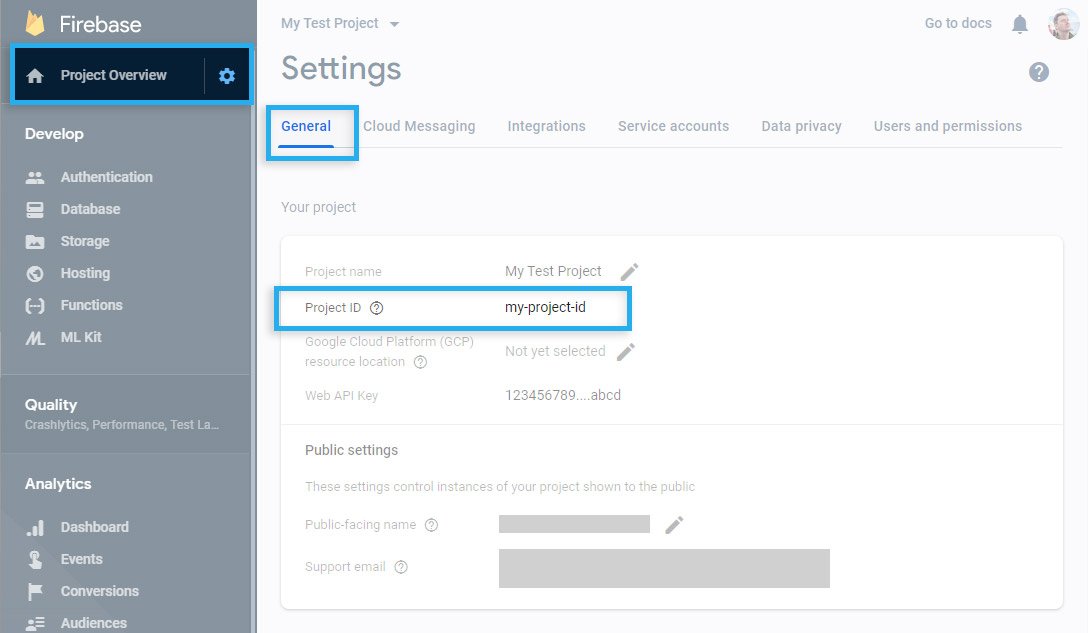Expand the My Test Project dropdown
The width and height of the screenshot is (1088, 633).
pos(340,24)
